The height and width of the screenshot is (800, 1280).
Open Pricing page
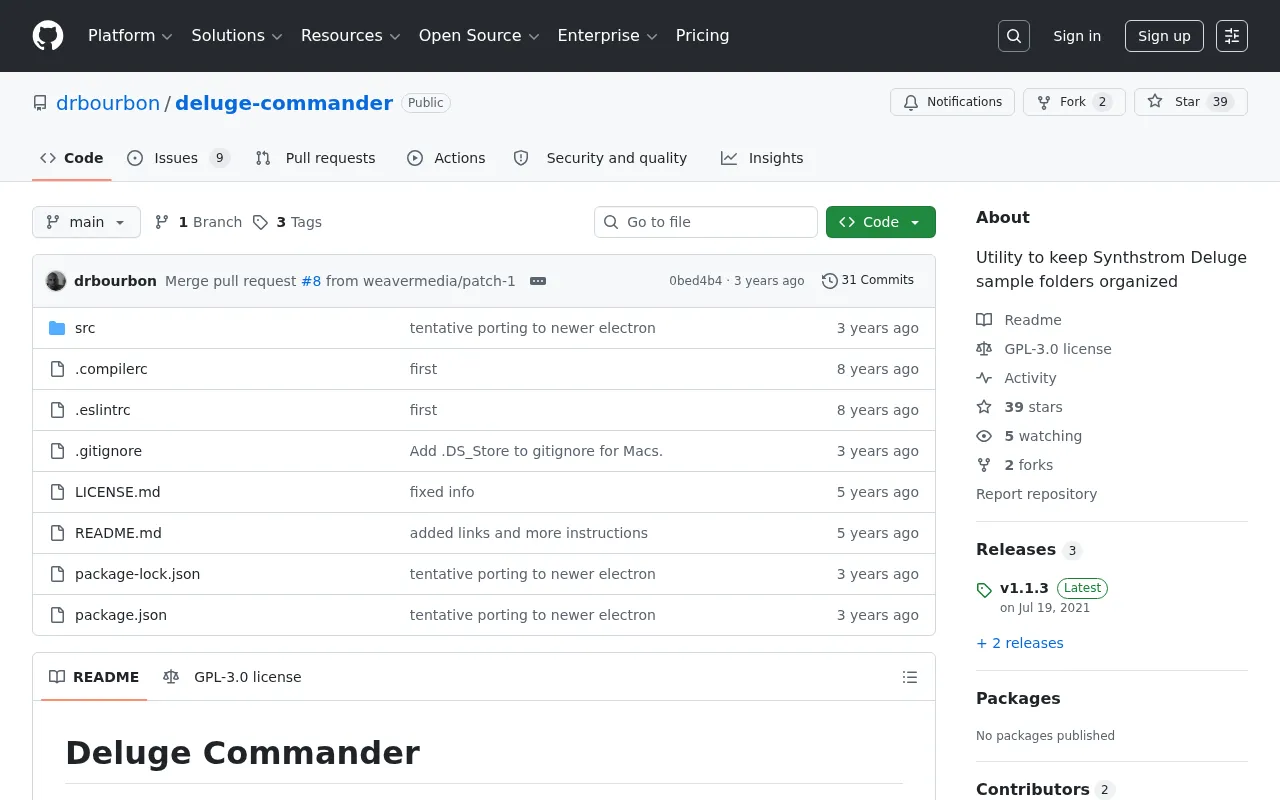click(x=702, y=36)
